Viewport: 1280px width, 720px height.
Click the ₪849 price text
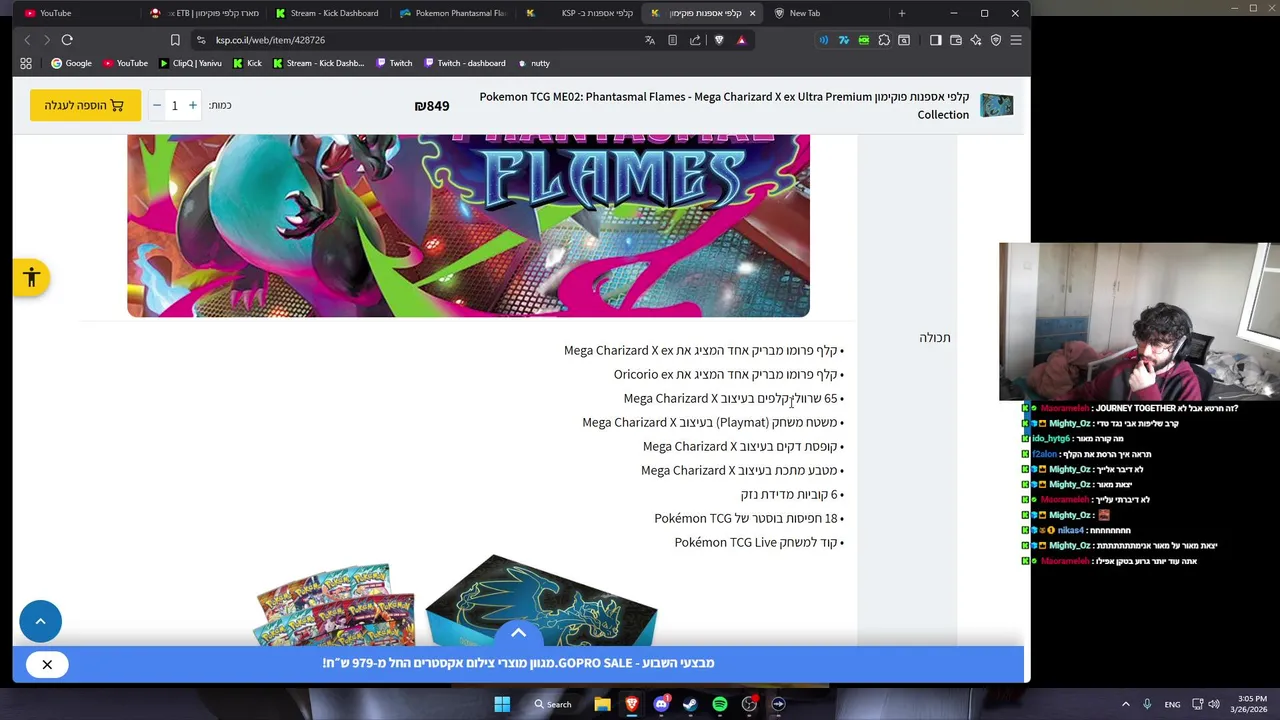tap(432, 105)
